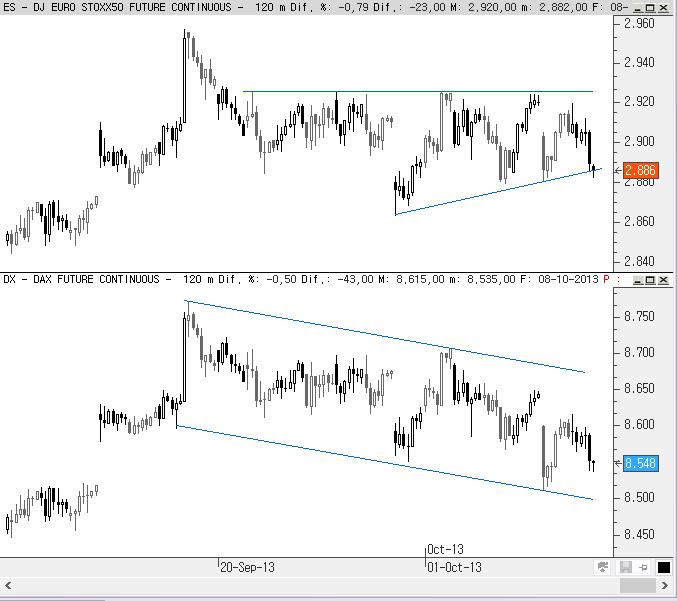Toggle the pushpin icon in bottom toolbar
The image size is (677, 601).
643,567
